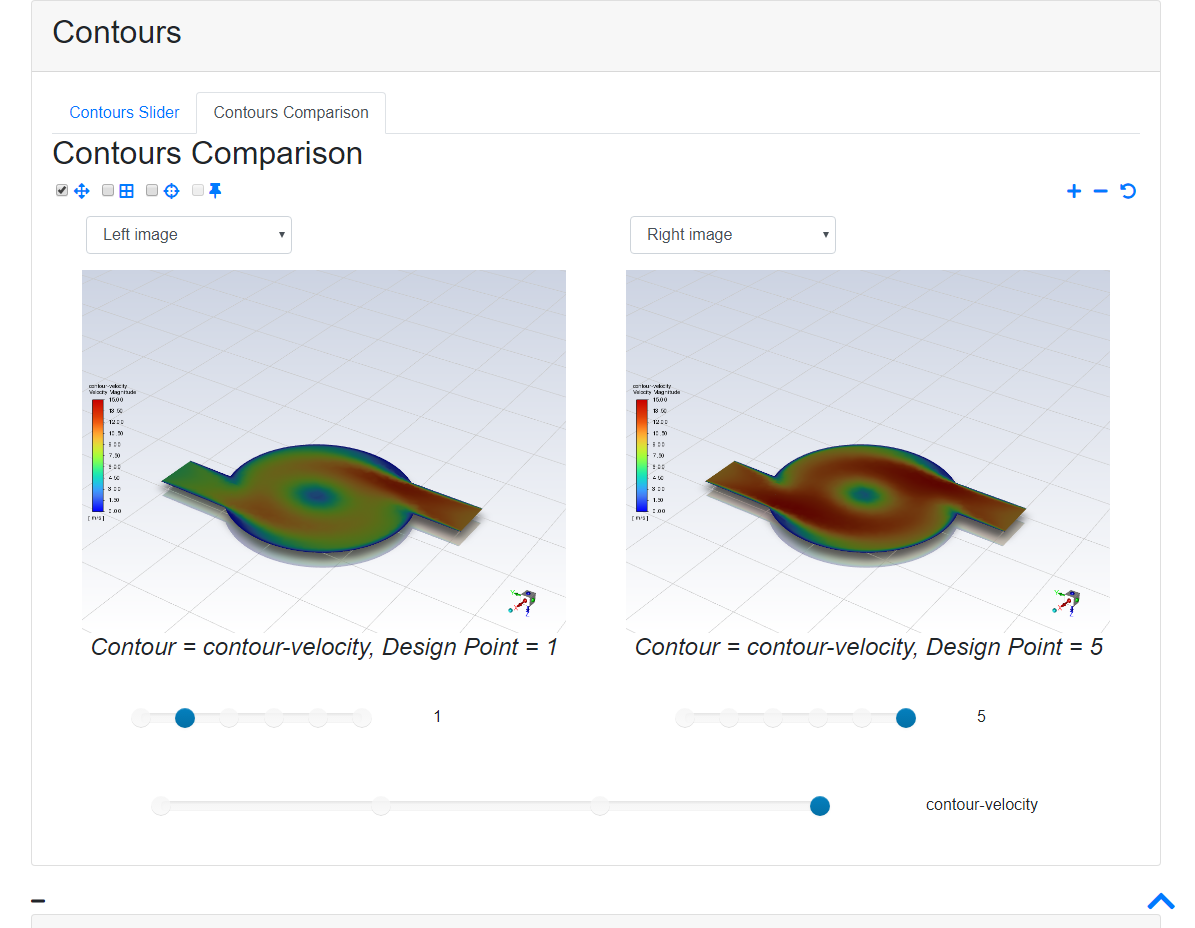
Task: Collapse the panel with the minus expander
Action: (x=38, y=900)
